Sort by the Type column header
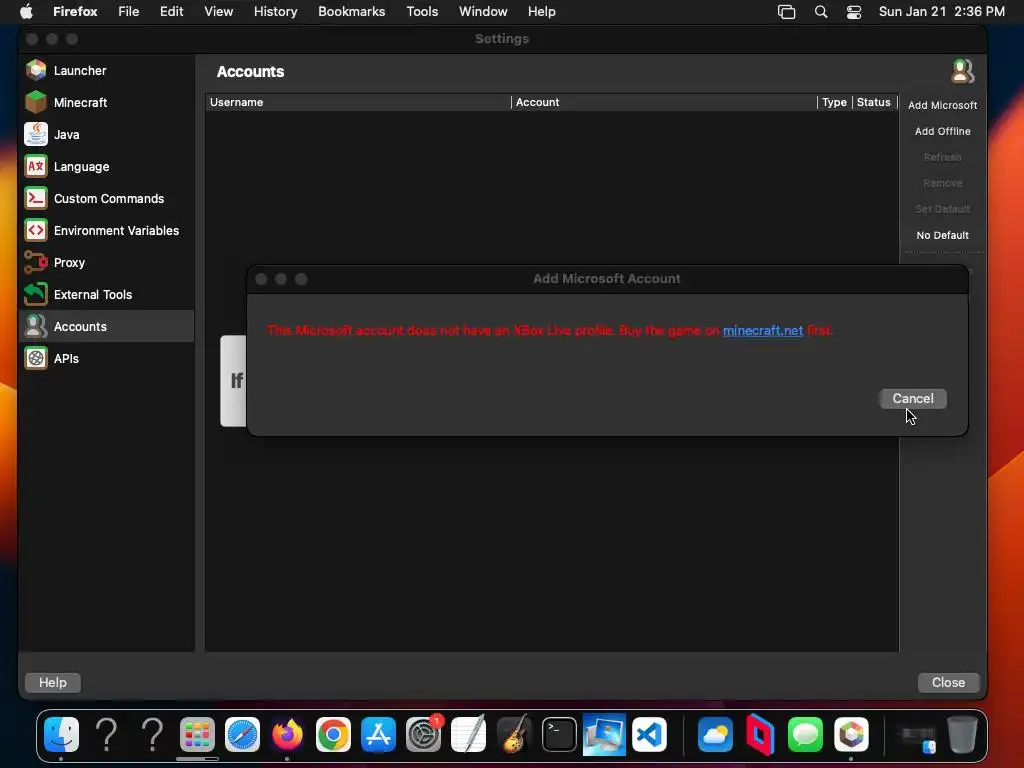The width and height of the screenshot is (1024, 768). pyautogui.click(x=835, y=102)
